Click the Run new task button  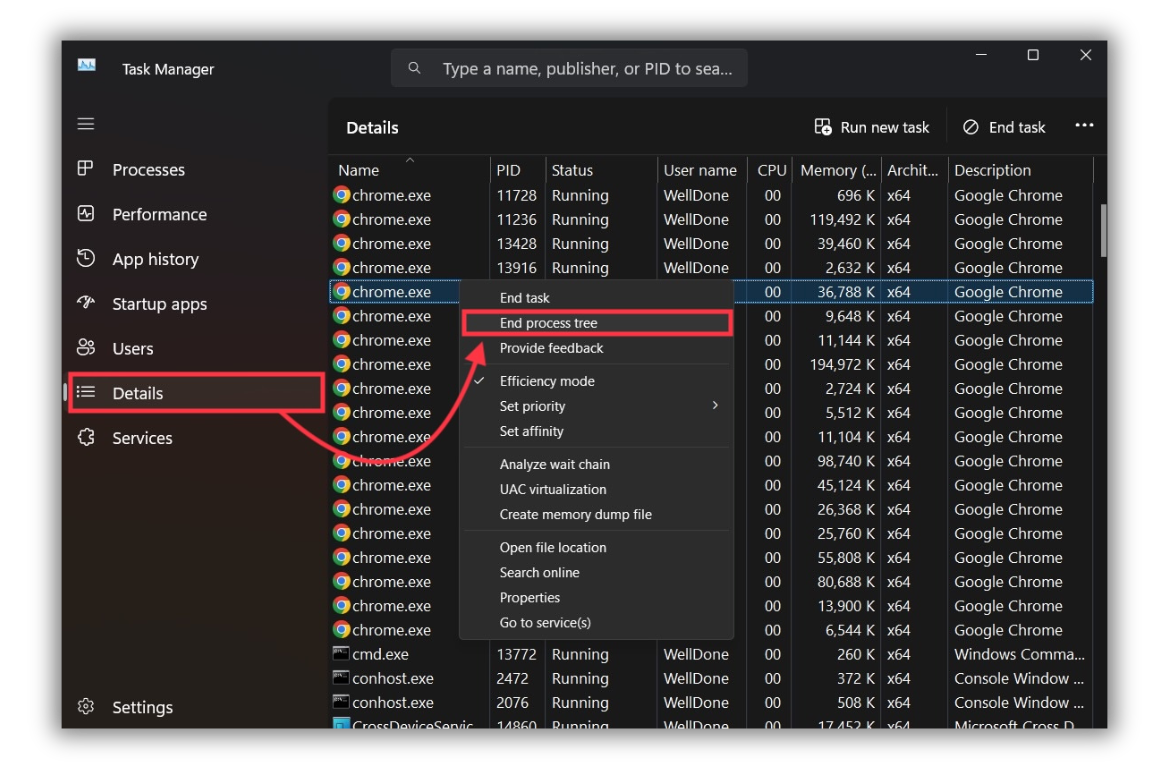coord(872,127)
